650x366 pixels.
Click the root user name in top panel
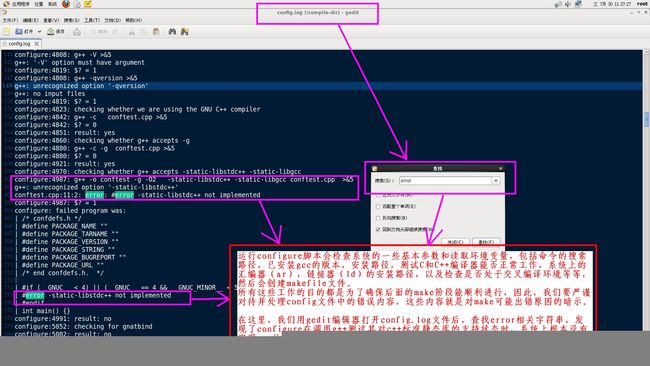click(642, 4)
